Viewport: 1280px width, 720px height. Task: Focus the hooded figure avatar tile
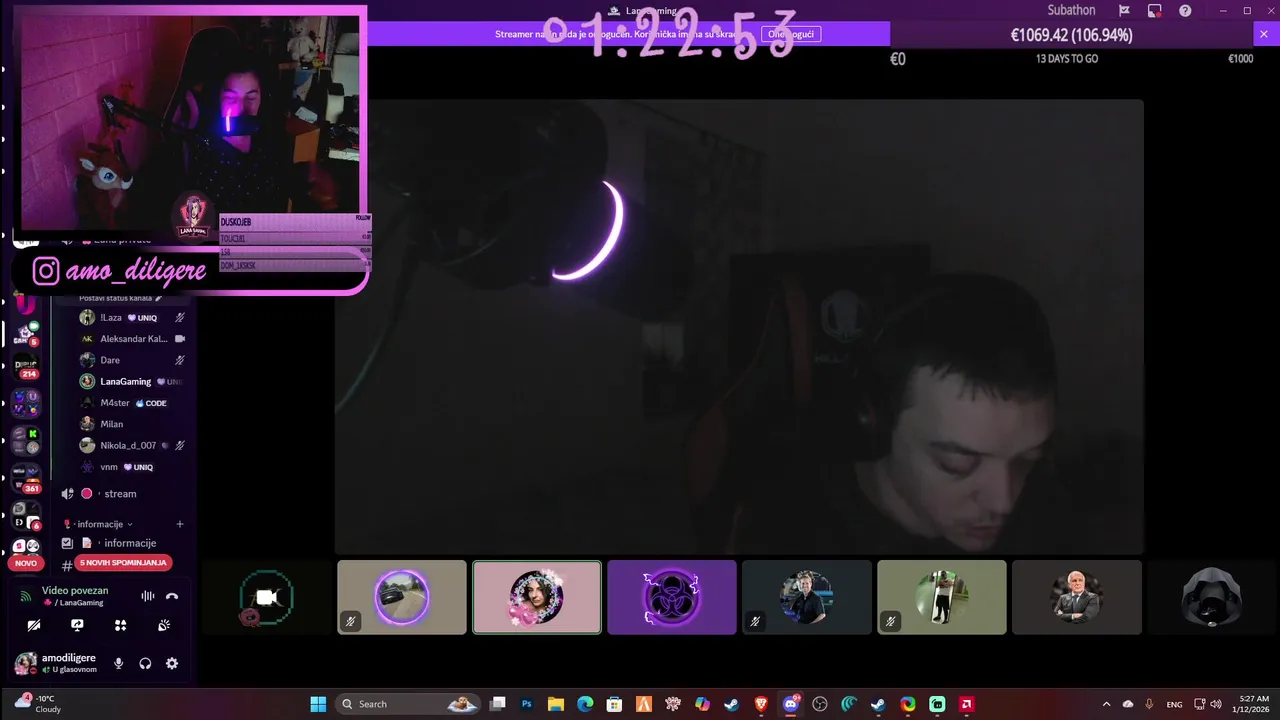[x=1212, y=597]
